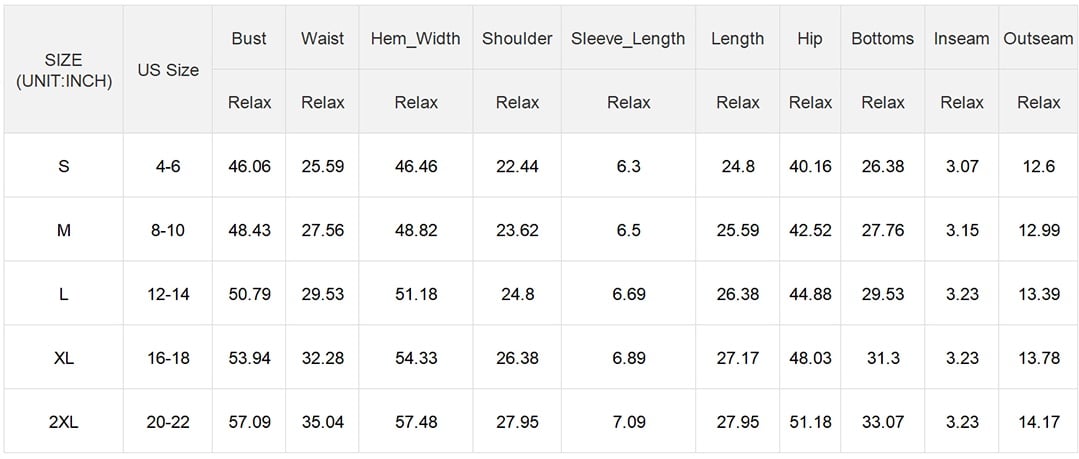1079x459 pixels.
Task: Click the US size 20-22 cell
Action: 168,422
